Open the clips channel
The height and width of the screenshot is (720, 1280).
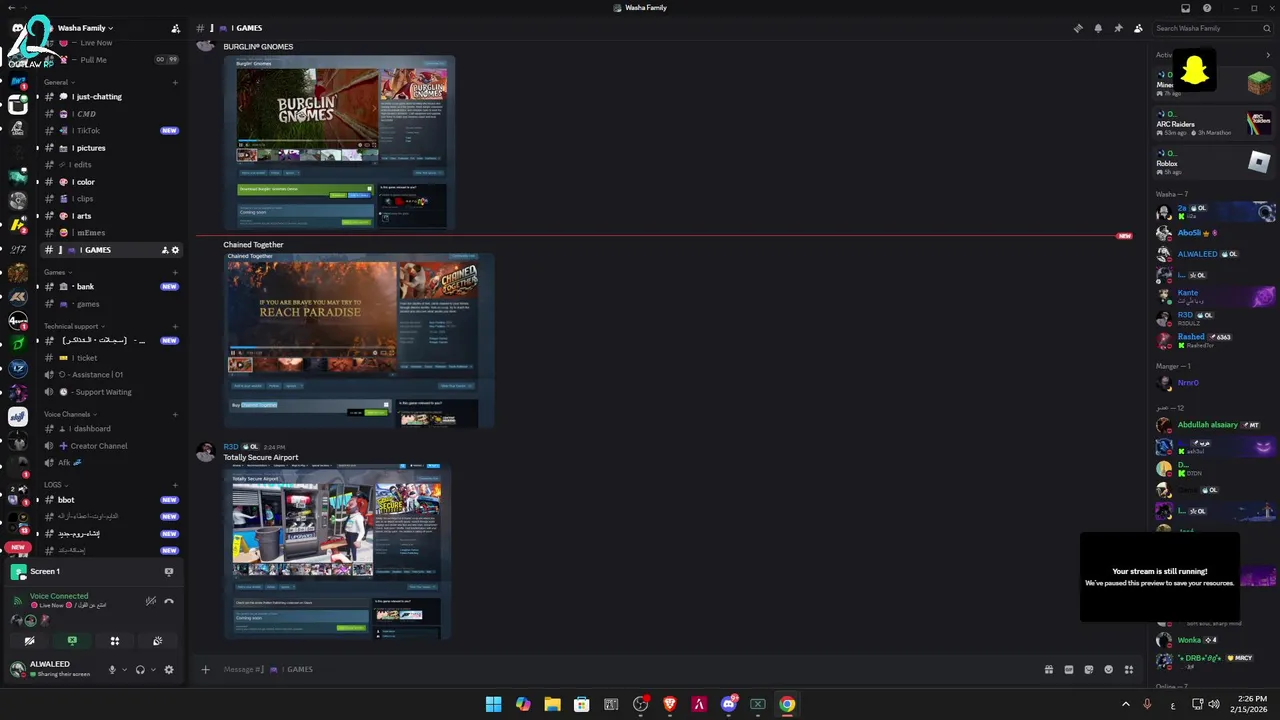pyautogui.click(x=111, y=199)
